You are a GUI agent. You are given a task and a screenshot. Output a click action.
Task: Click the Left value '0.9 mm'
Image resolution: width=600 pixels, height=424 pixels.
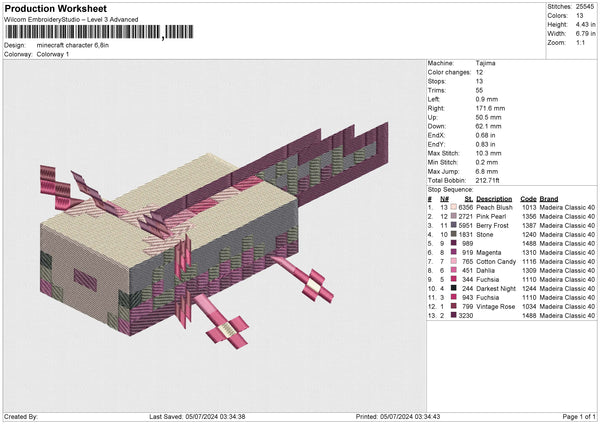point(487,99)
